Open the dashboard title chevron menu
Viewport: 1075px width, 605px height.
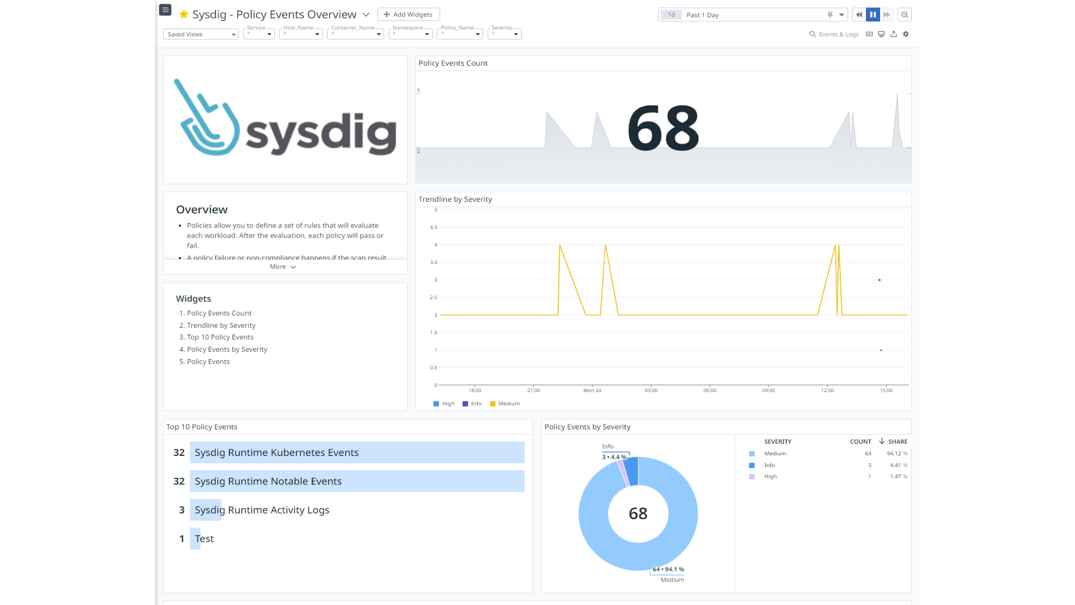tap(364, 14)
